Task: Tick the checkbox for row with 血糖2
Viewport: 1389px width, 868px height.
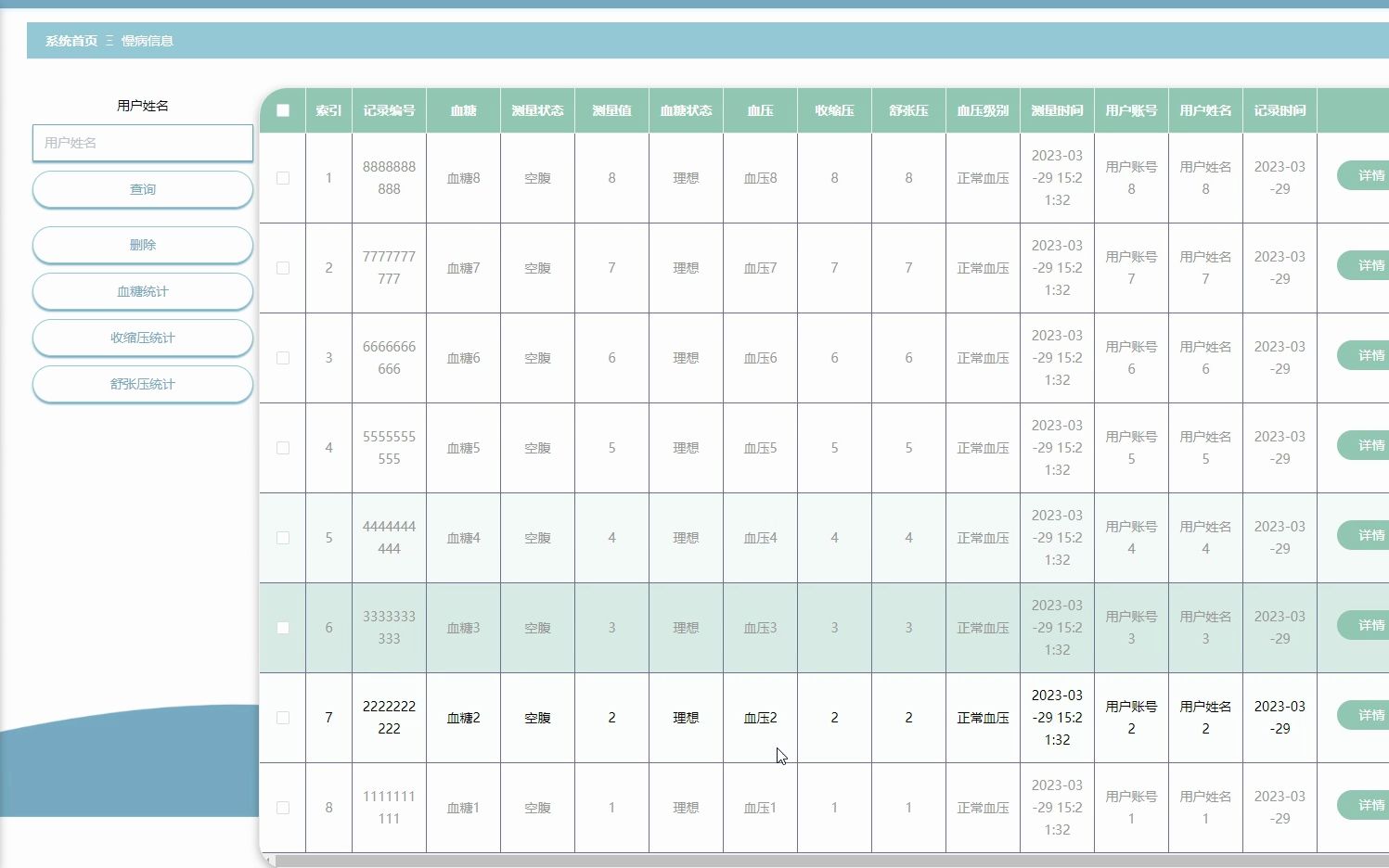Action: pyautogui.click(x=283, y=718)
